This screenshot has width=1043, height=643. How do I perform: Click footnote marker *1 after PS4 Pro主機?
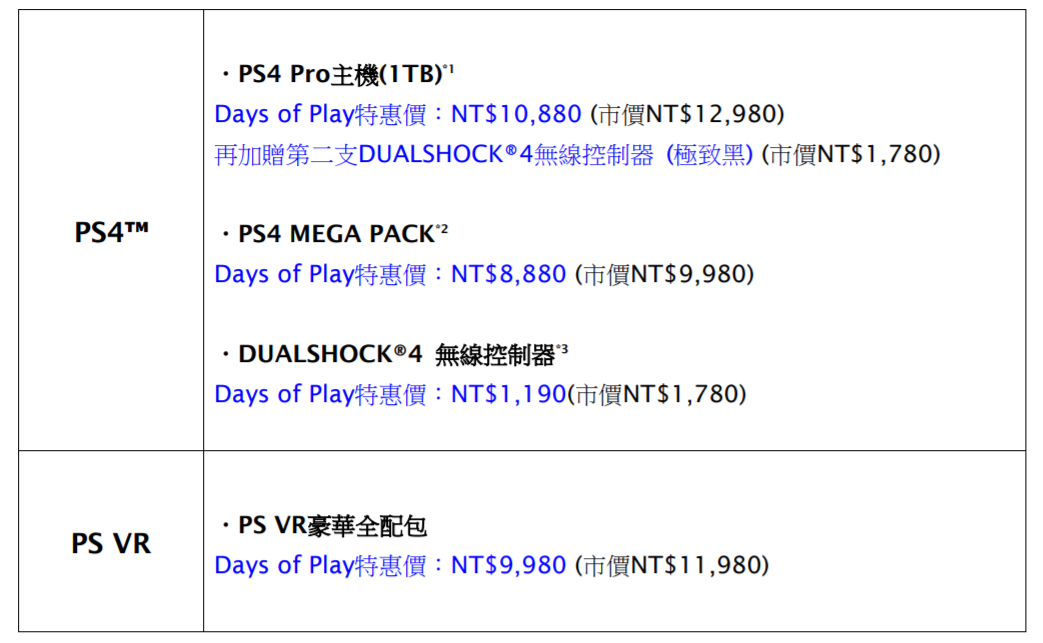tap(449, 69)
